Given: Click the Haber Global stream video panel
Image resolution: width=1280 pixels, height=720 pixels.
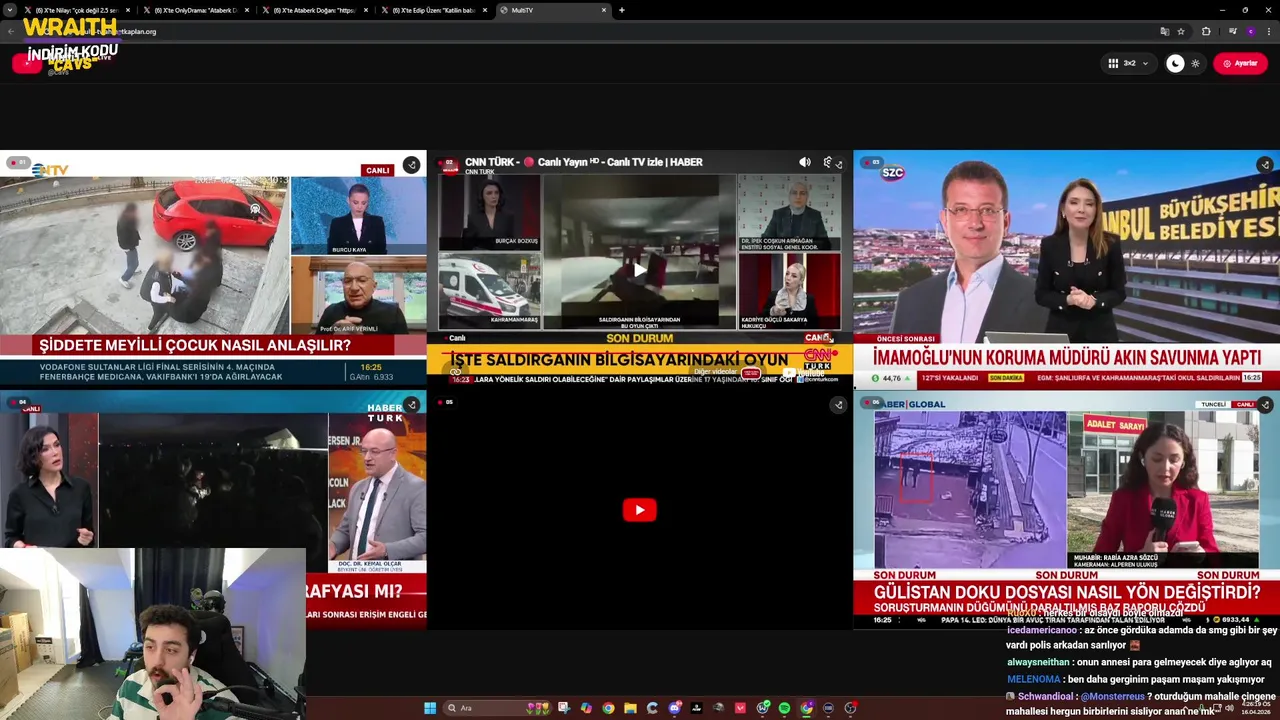Looking at the screenshot, I should [x=1066, y=510].
